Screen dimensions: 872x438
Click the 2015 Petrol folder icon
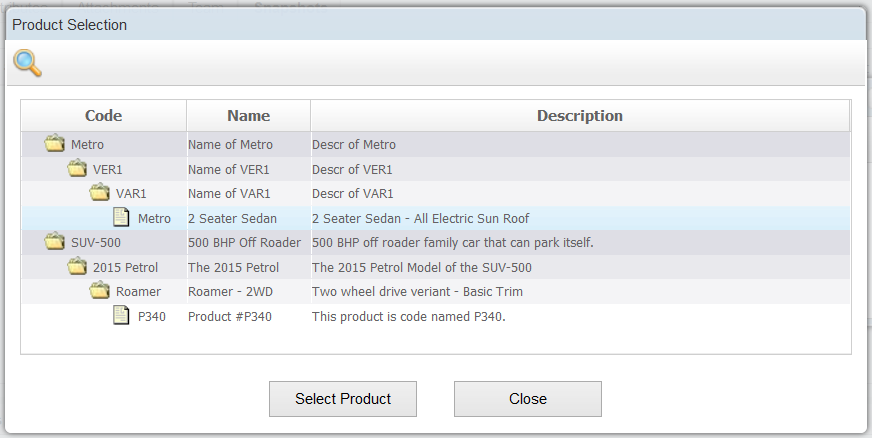(x=77, y=266)
